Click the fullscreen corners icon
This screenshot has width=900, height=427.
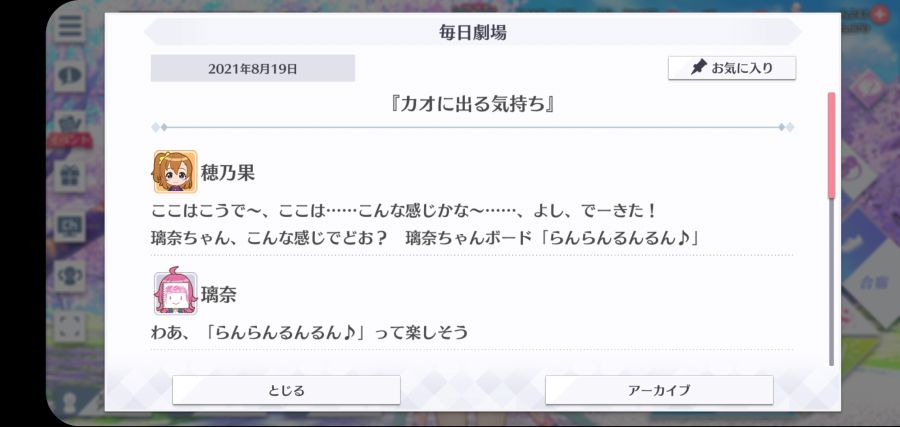coord(70,326)
